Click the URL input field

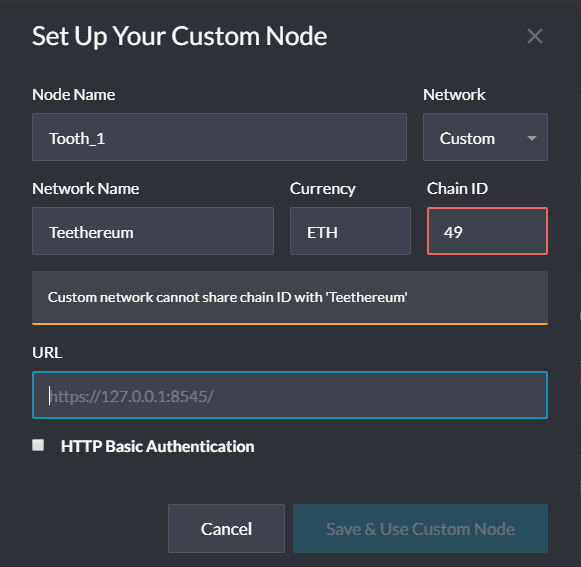[x=290, y=395]
